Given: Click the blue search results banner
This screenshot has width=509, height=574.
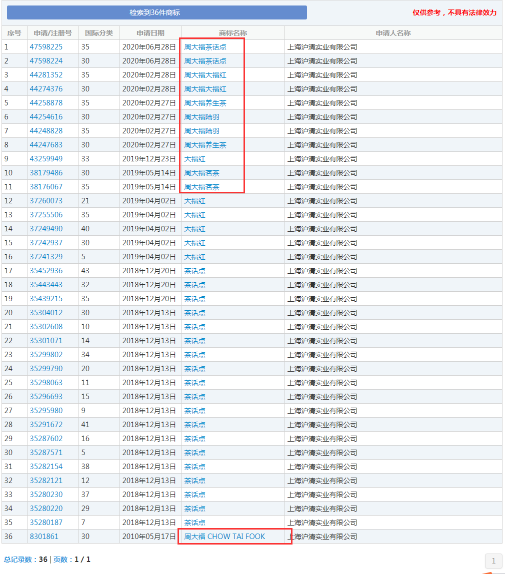Looking at the screenshot, I should 157,12.
